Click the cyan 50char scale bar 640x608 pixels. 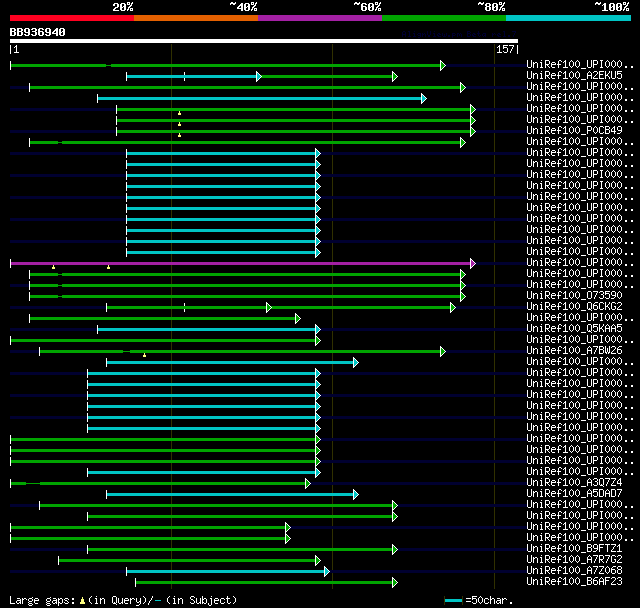(453, 600)
